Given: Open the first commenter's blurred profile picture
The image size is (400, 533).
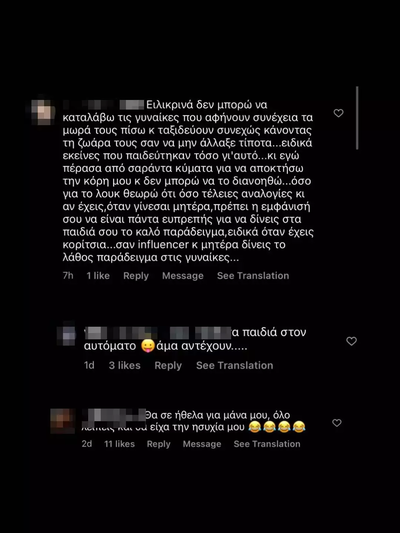Looking at the screenshot, I should 42,112.
